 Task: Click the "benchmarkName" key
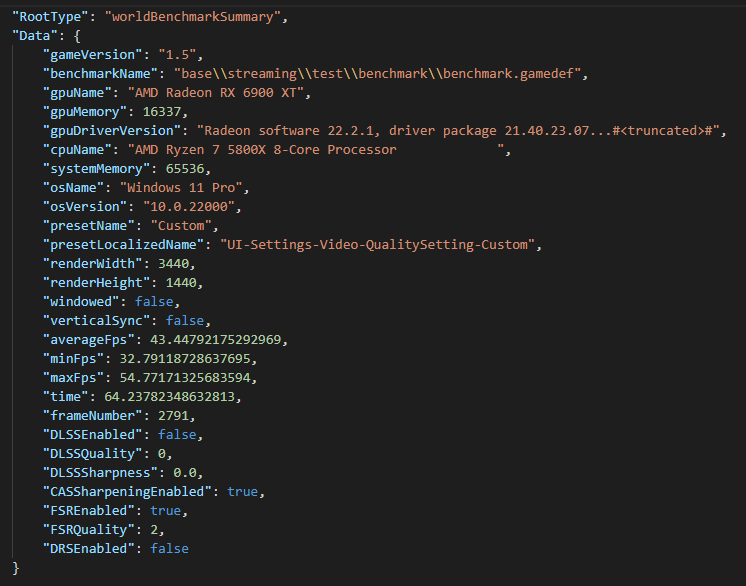tap(100, 74)
